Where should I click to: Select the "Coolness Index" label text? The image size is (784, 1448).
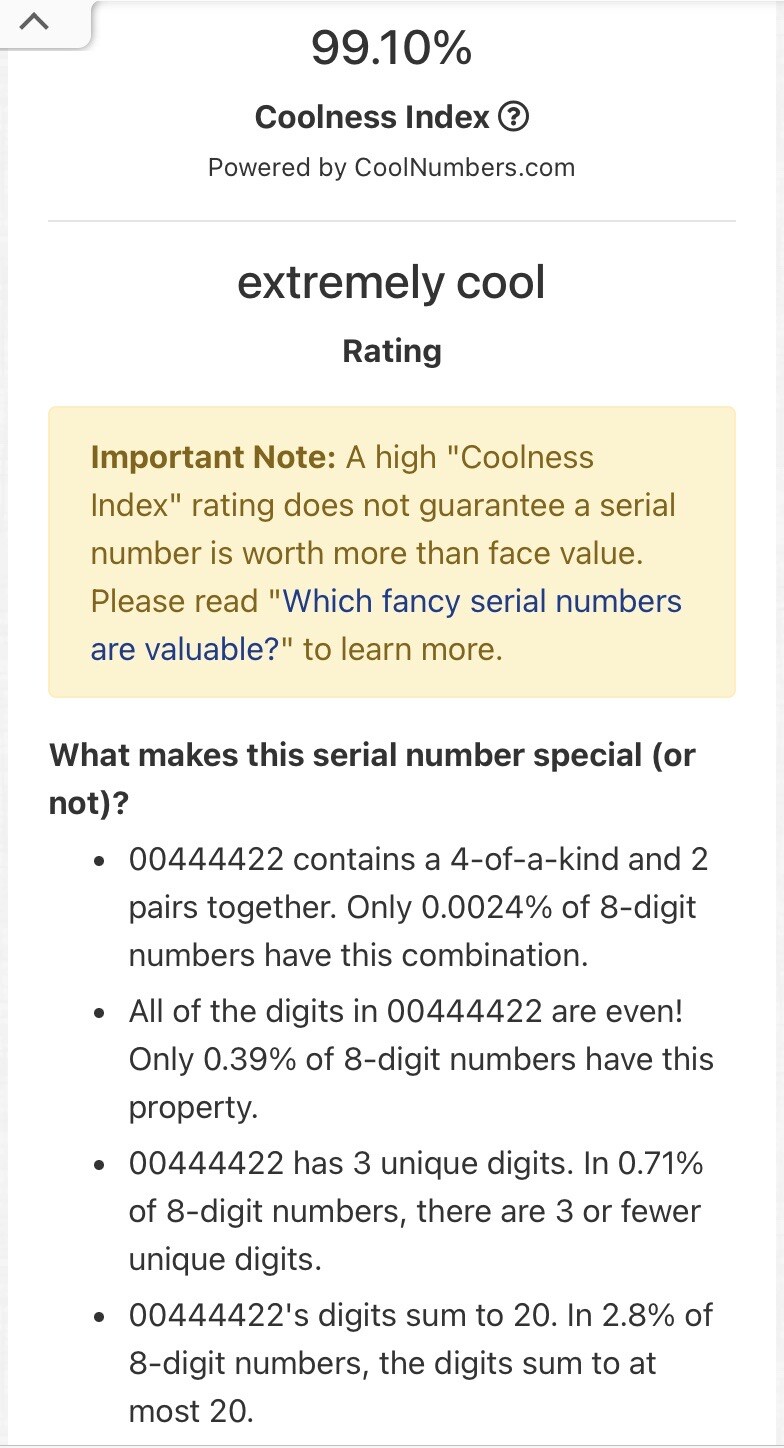click(372, 118)
